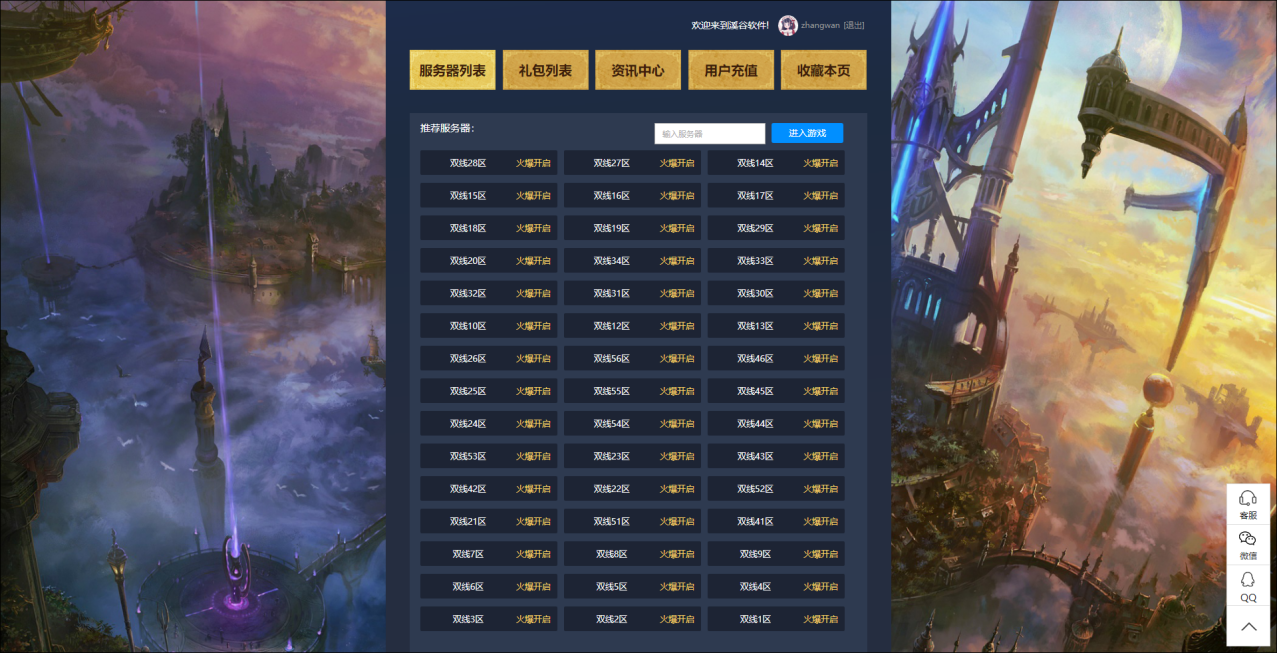Image resolution: width=1277 pixels, height=653 pixels.
Task: Choose server 双线33区
Action: click(x=776, y=260)
